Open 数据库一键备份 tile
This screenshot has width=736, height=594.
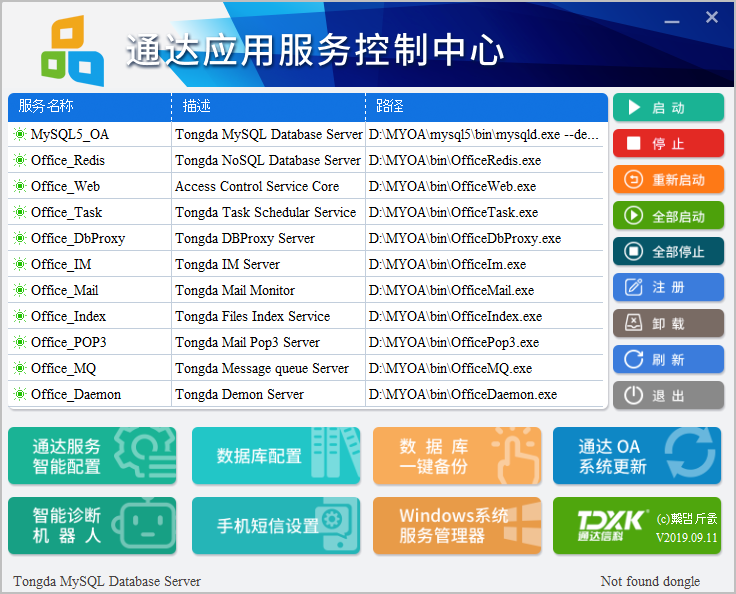pyautogui.click(x=457, y=455)
